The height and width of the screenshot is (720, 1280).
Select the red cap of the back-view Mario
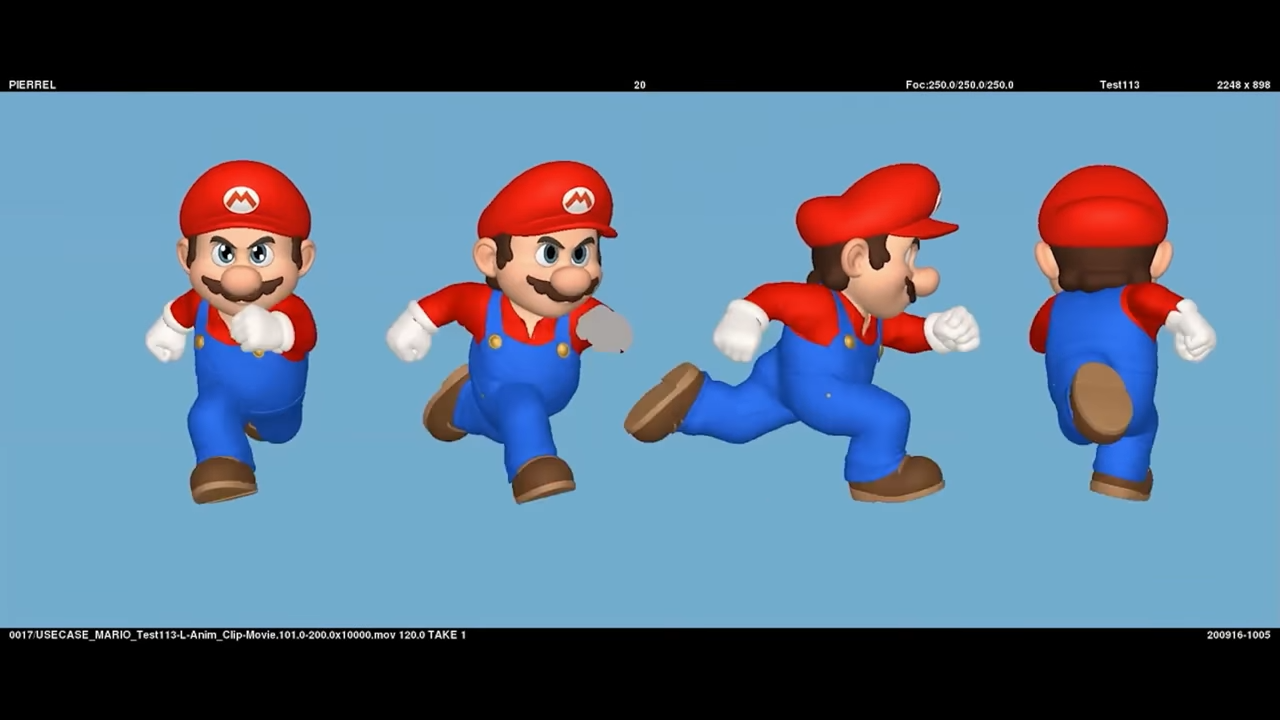[1102, 208]
